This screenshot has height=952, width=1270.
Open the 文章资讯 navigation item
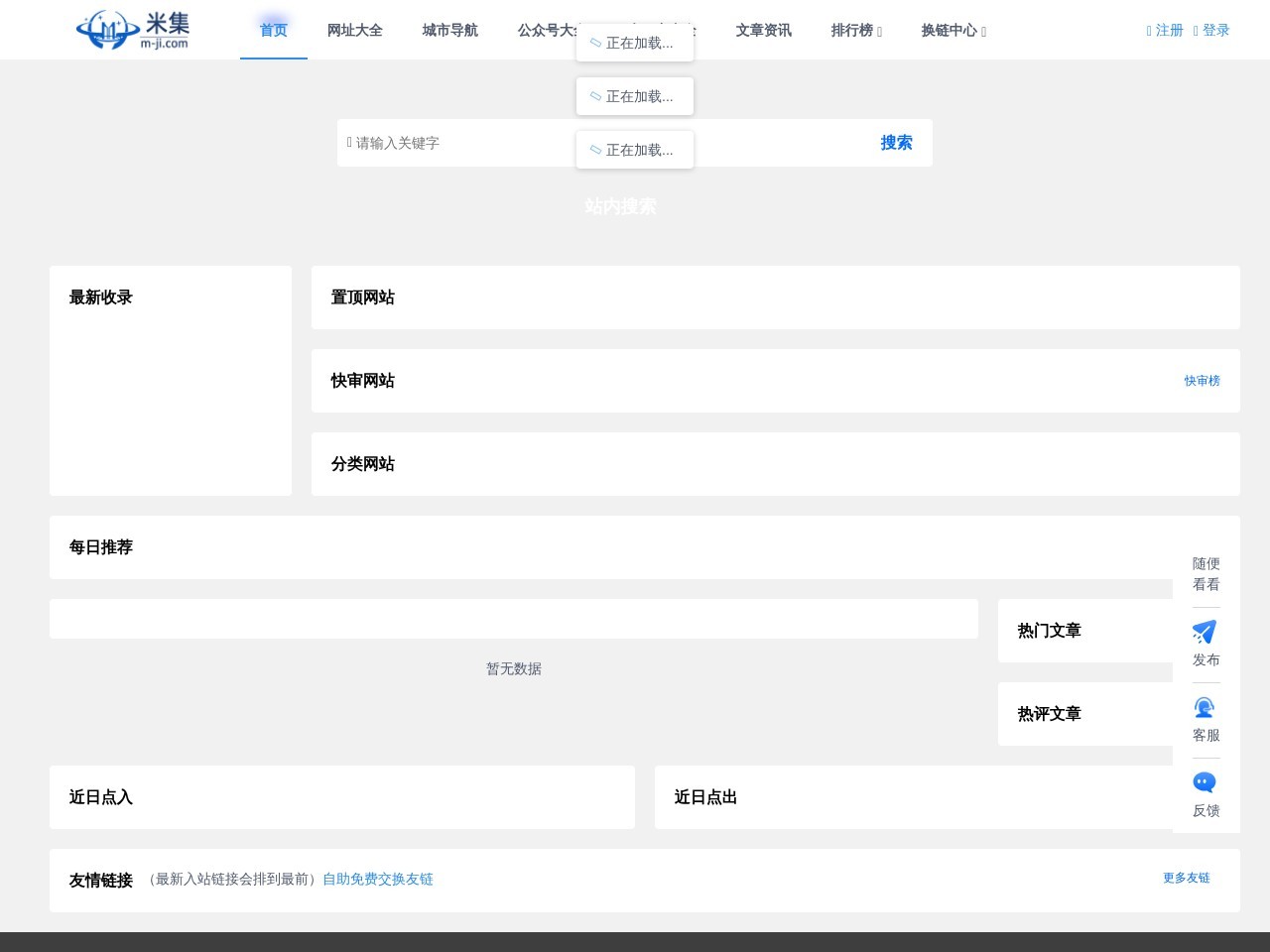[764, 31]
